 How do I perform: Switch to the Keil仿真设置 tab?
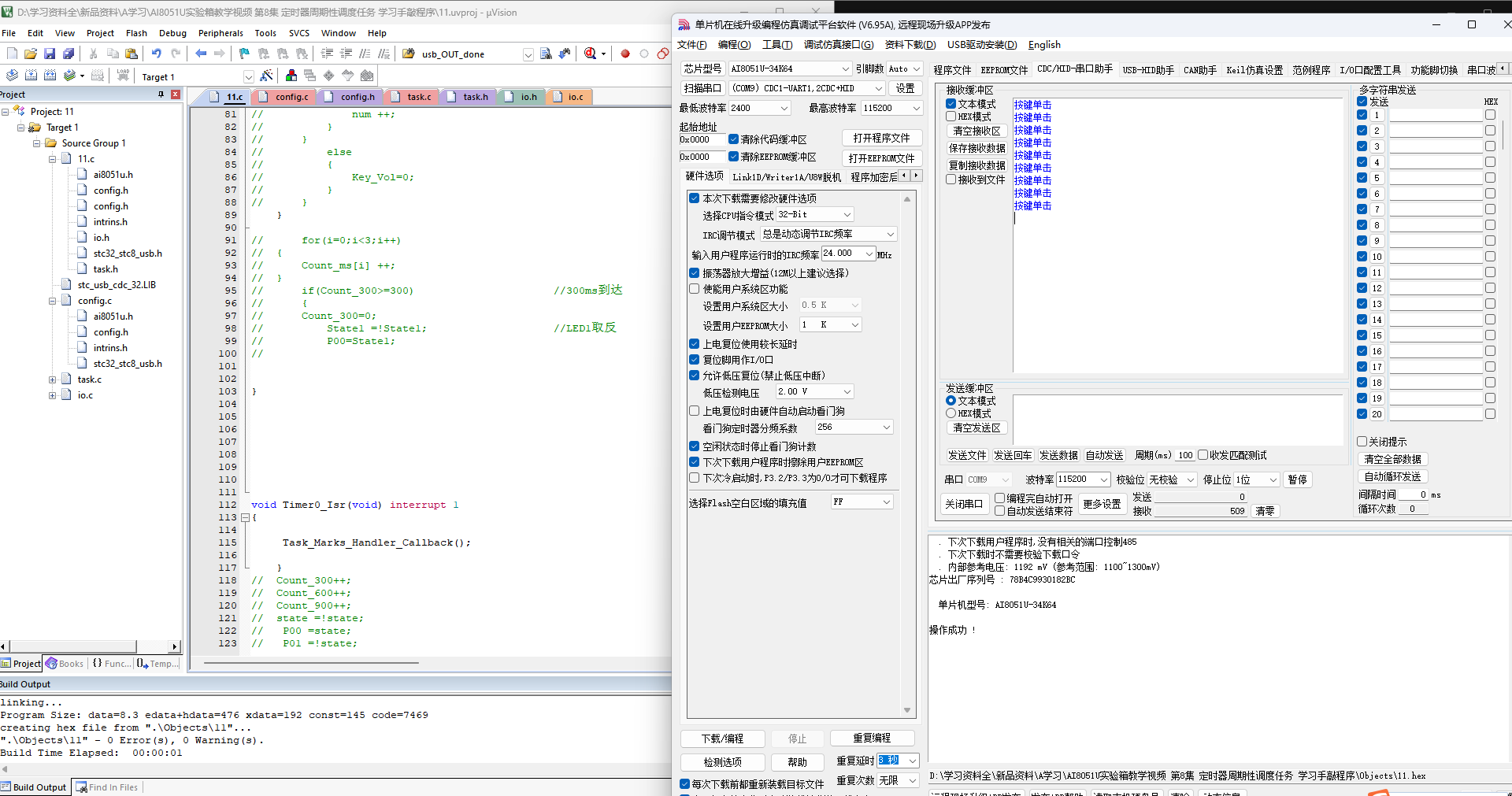[x=1254, y=70]
